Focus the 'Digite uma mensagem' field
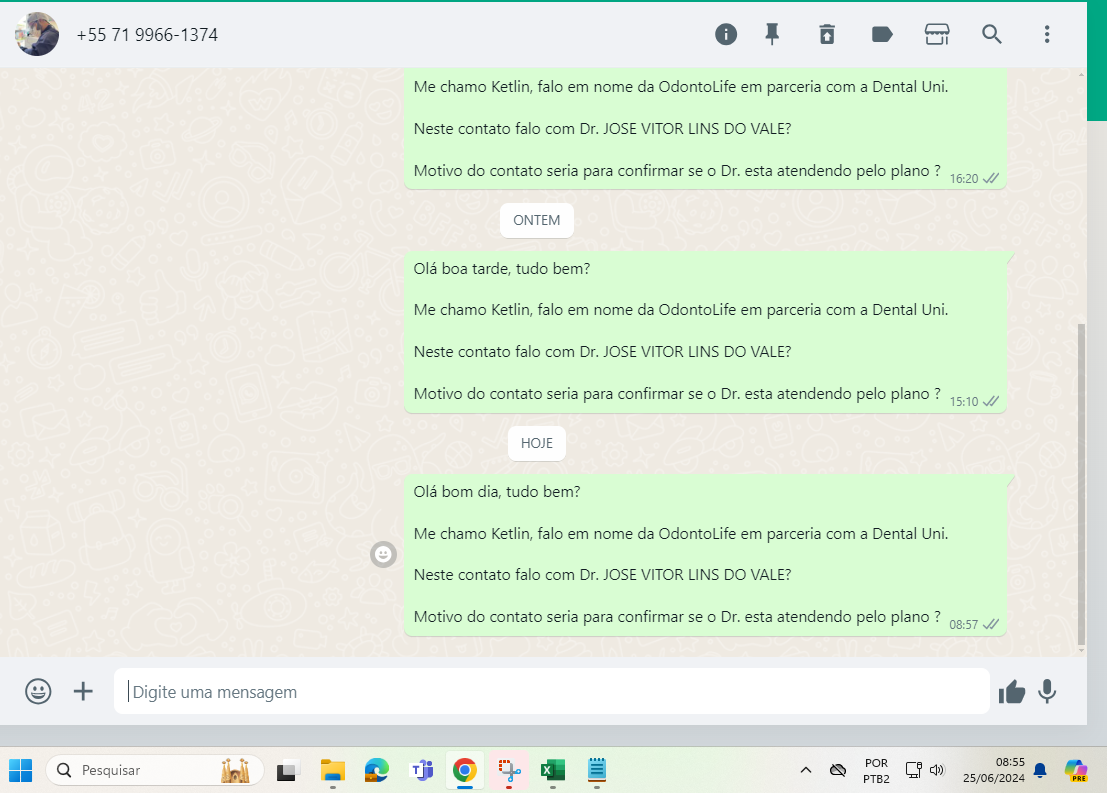The height and width of the screenshot is (793, 1107). (x=551, y=691)
